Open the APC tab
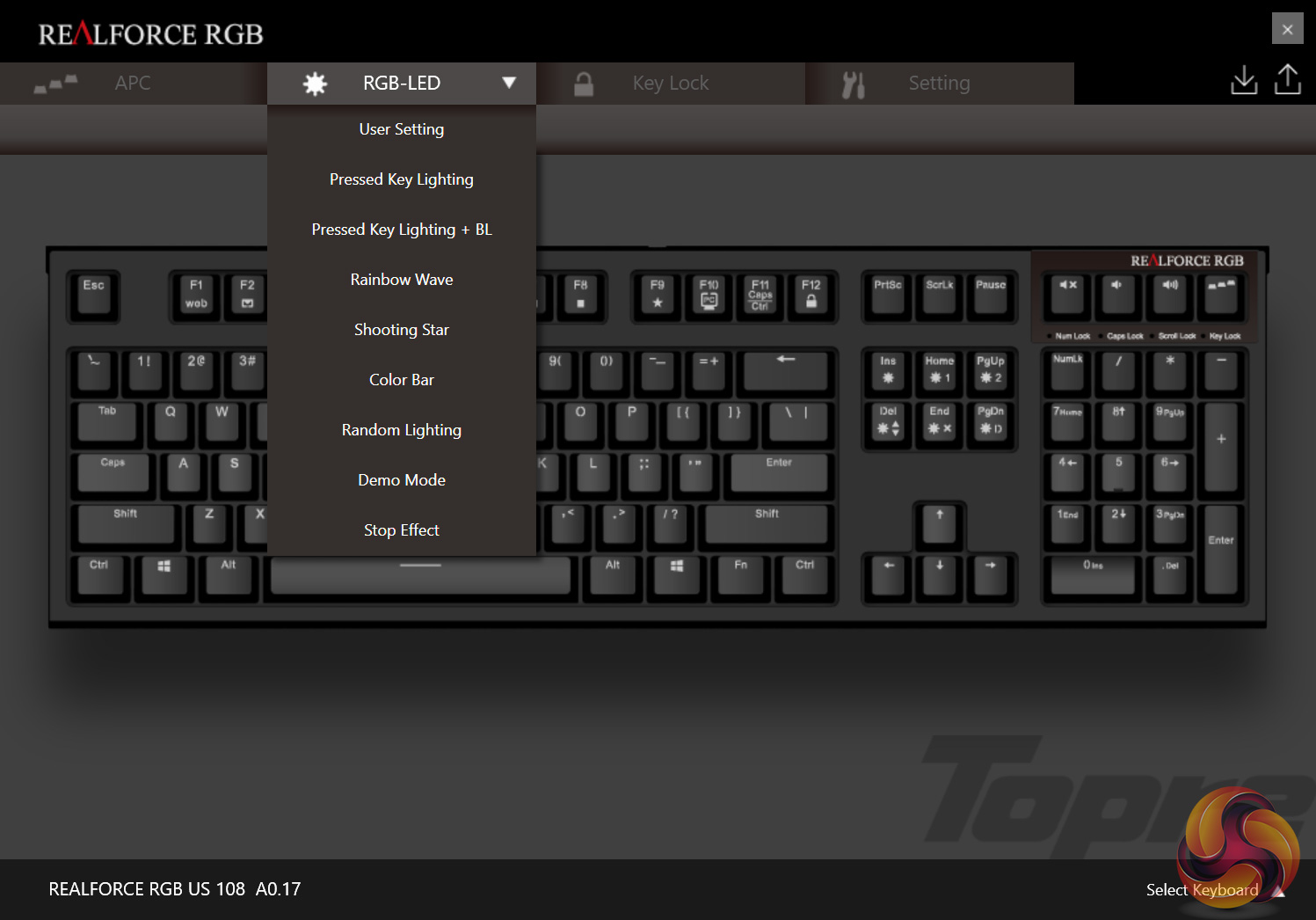Viewport: 1316px width, 920px height. point(134,84)
